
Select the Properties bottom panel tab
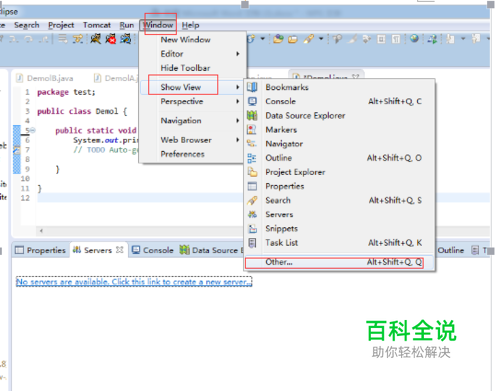click(41, 250)
